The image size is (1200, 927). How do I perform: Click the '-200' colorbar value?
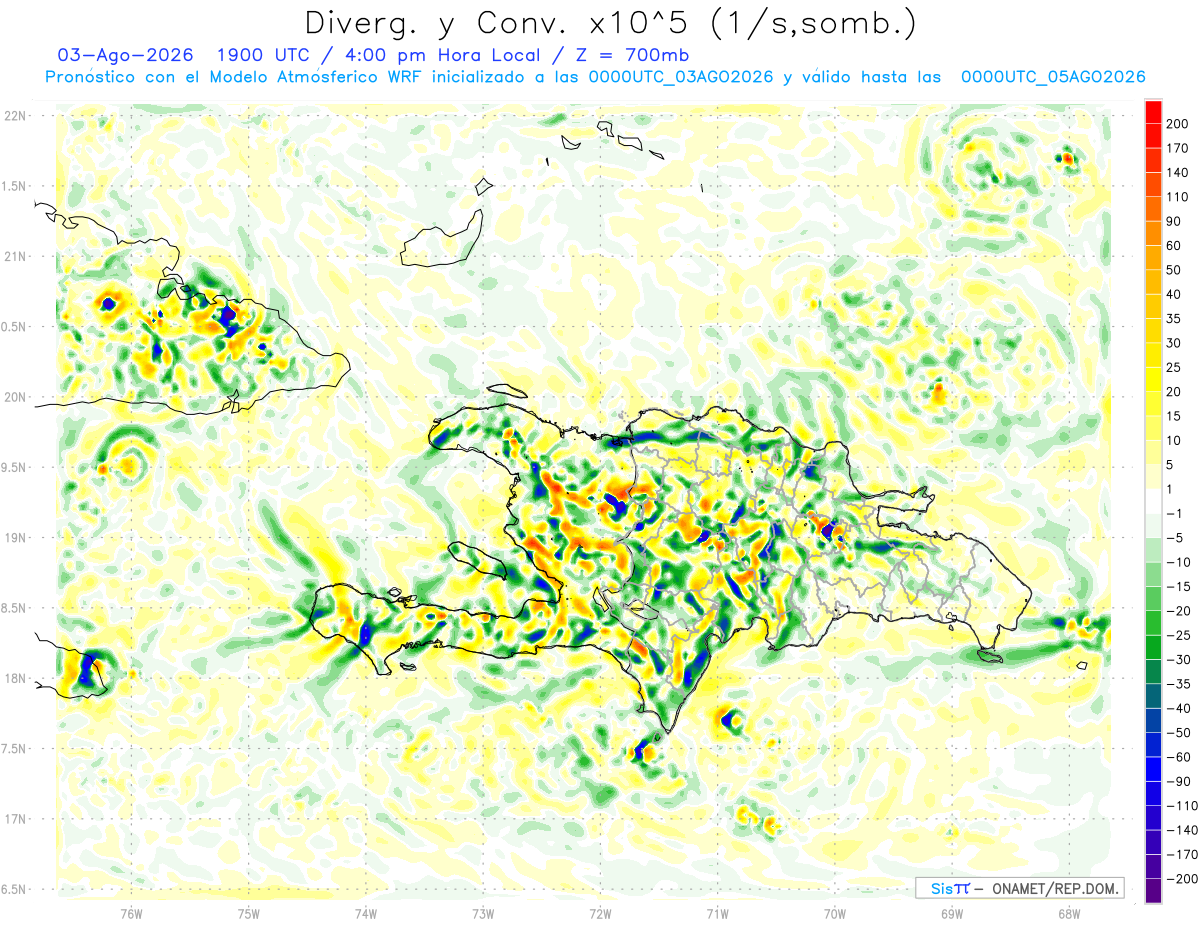1182,879
